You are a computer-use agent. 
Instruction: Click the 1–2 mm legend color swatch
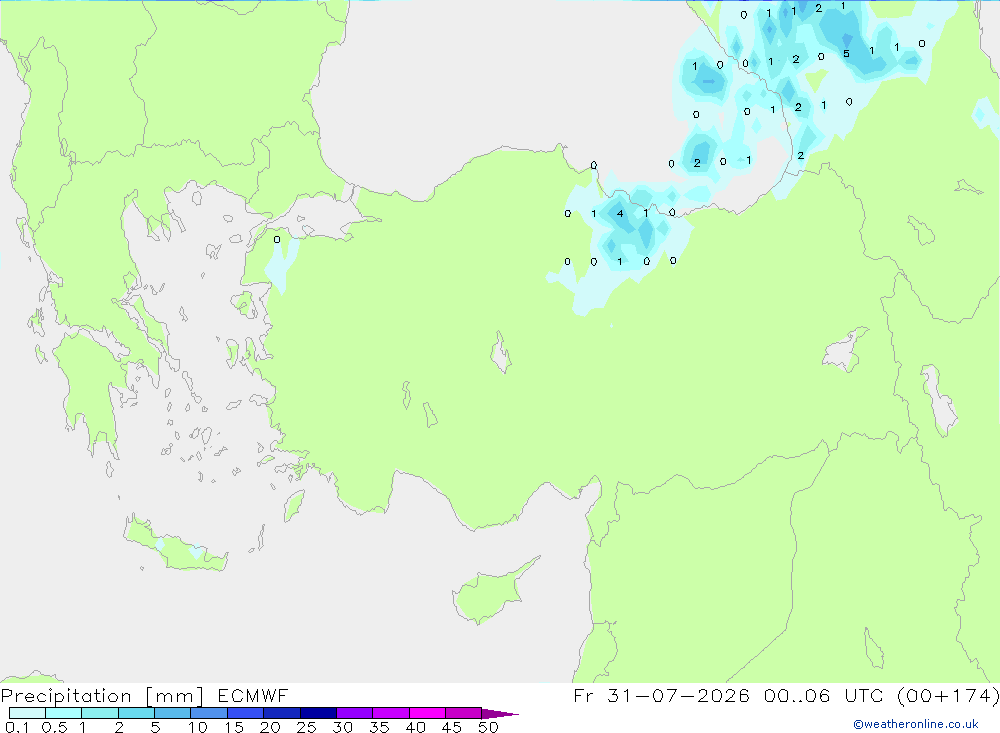[100, 713]
